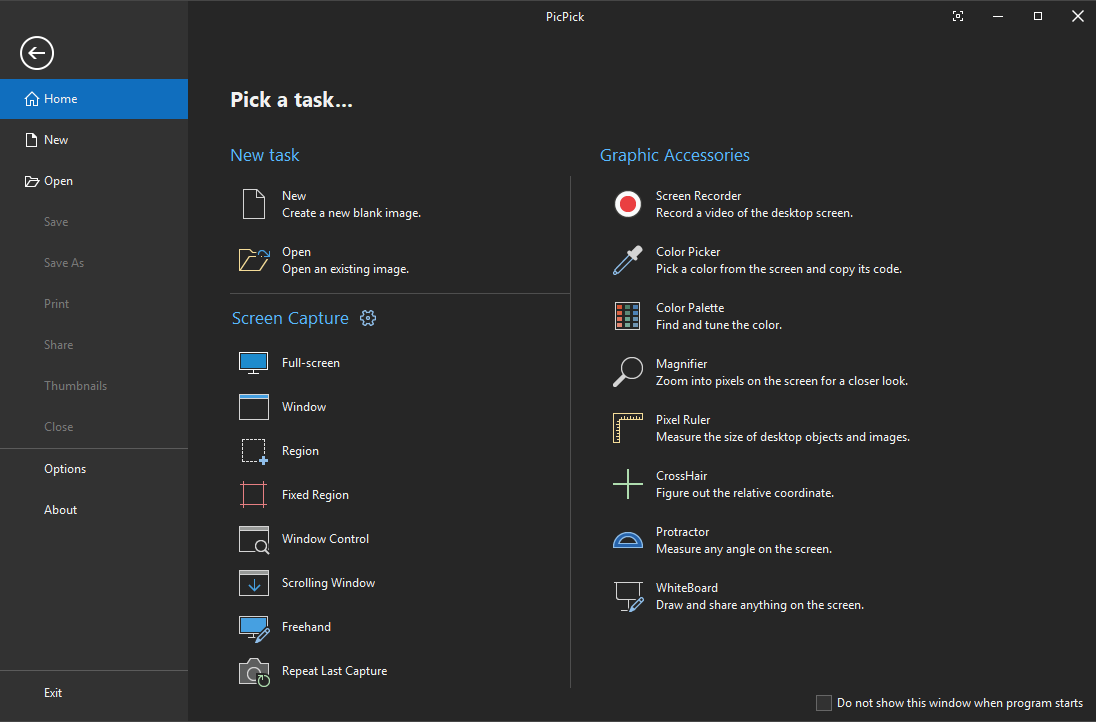1096x722 pixels.
Task: Open the WhiteBoard icon
Action: click(x=627, y=596)
